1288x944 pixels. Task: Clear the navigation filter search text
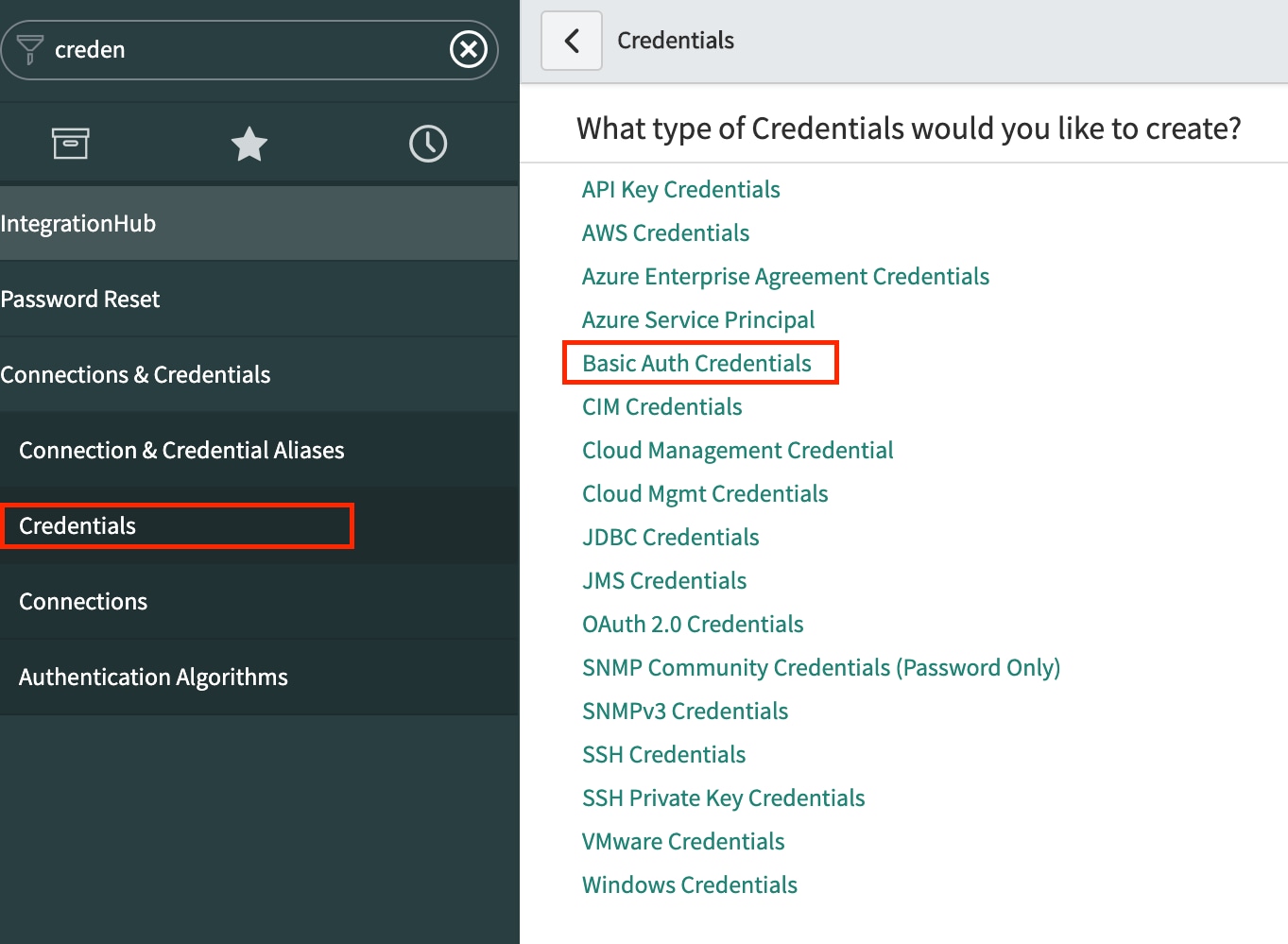(468, 49)
